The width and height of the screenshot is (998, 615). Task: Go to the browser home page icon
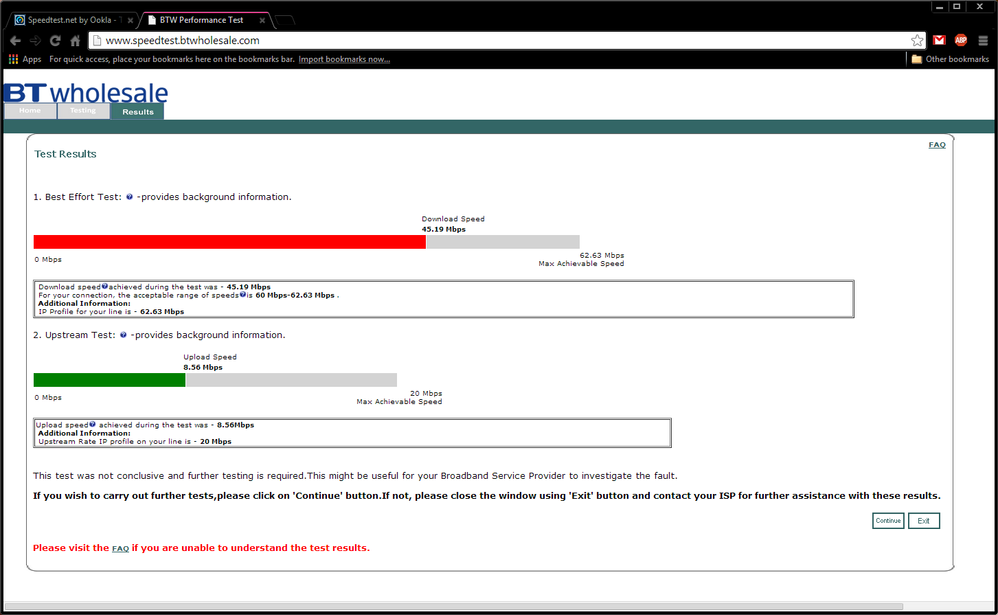(x=75, y=41)
